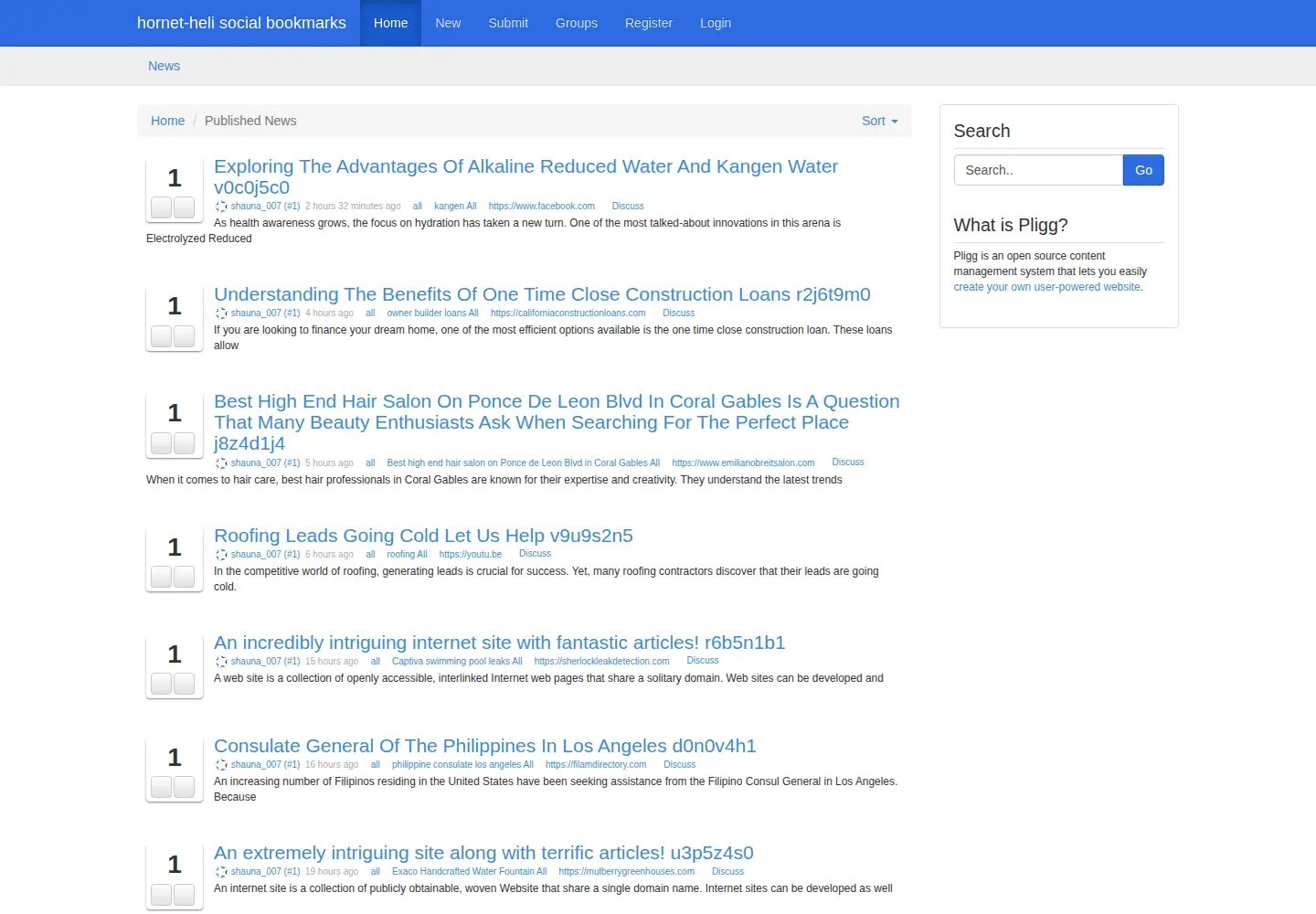This screenshot has height=914, width=1316.
Task: Upvote the Best High End Hair Salon story
Action: pyautogui.click(x=162, y=443)
